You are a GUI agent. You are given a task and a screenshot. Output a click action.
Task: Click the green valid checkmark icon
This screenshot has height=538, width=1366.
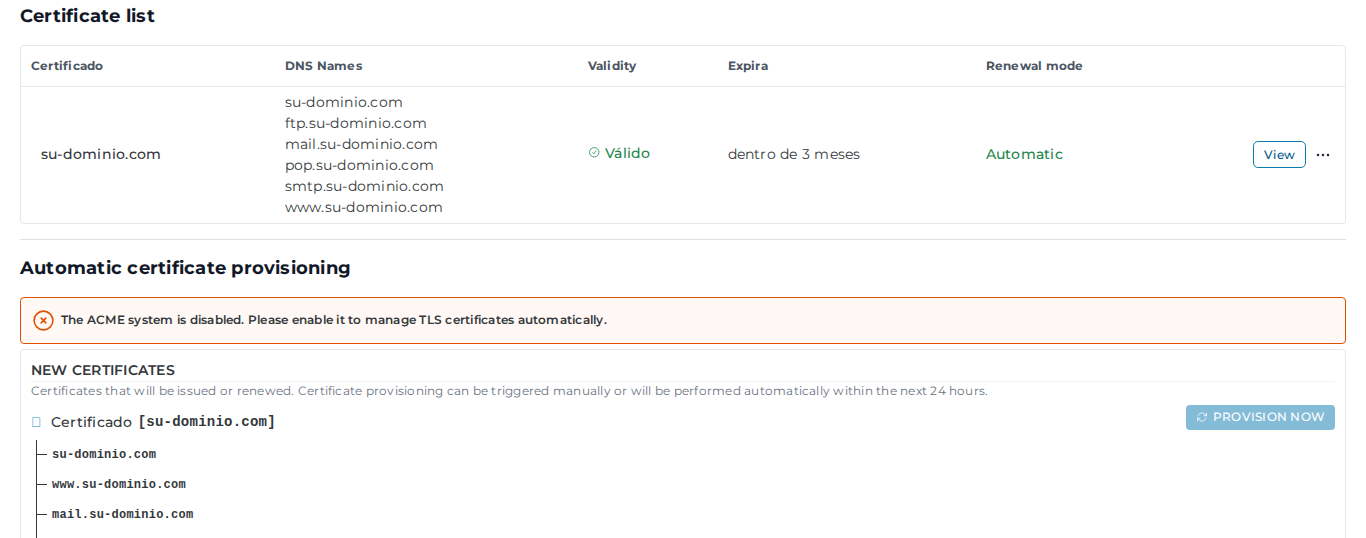594,153
